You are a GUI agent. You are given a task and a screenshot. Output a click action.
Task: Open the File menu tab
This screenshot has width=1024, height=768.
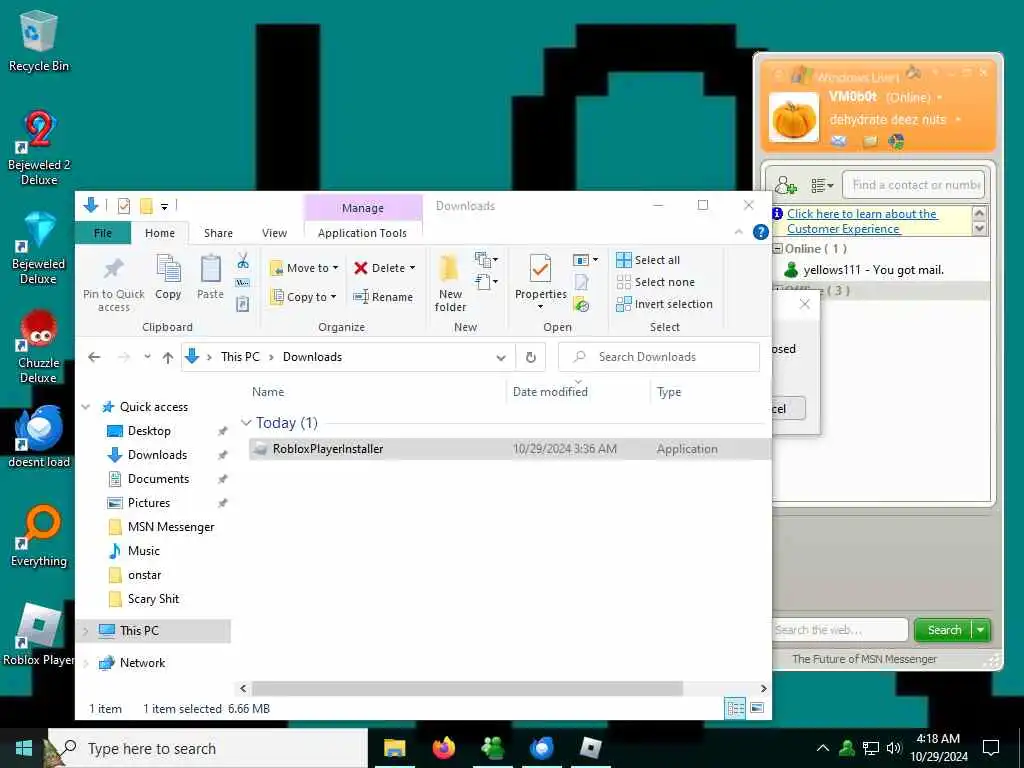(x=103, y=233)
